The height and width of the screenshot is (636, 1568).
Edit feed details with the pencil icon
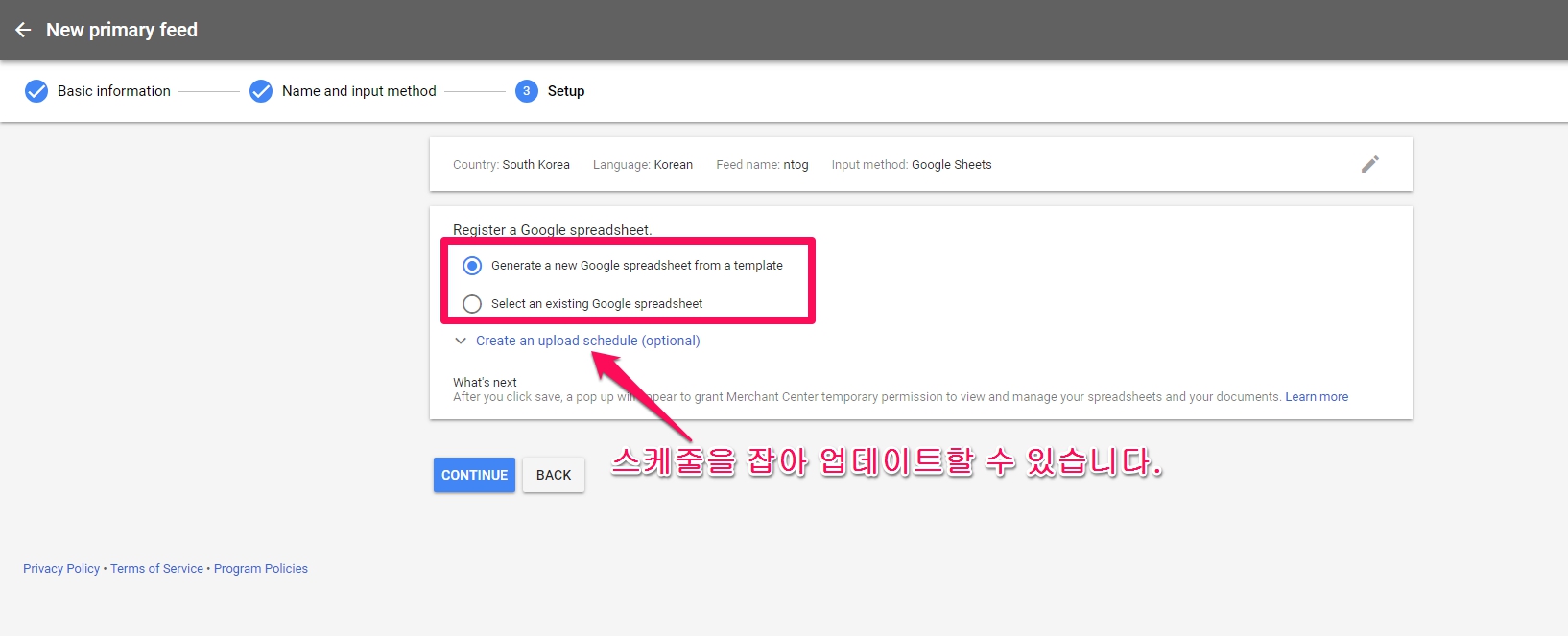coord(1369,164)
